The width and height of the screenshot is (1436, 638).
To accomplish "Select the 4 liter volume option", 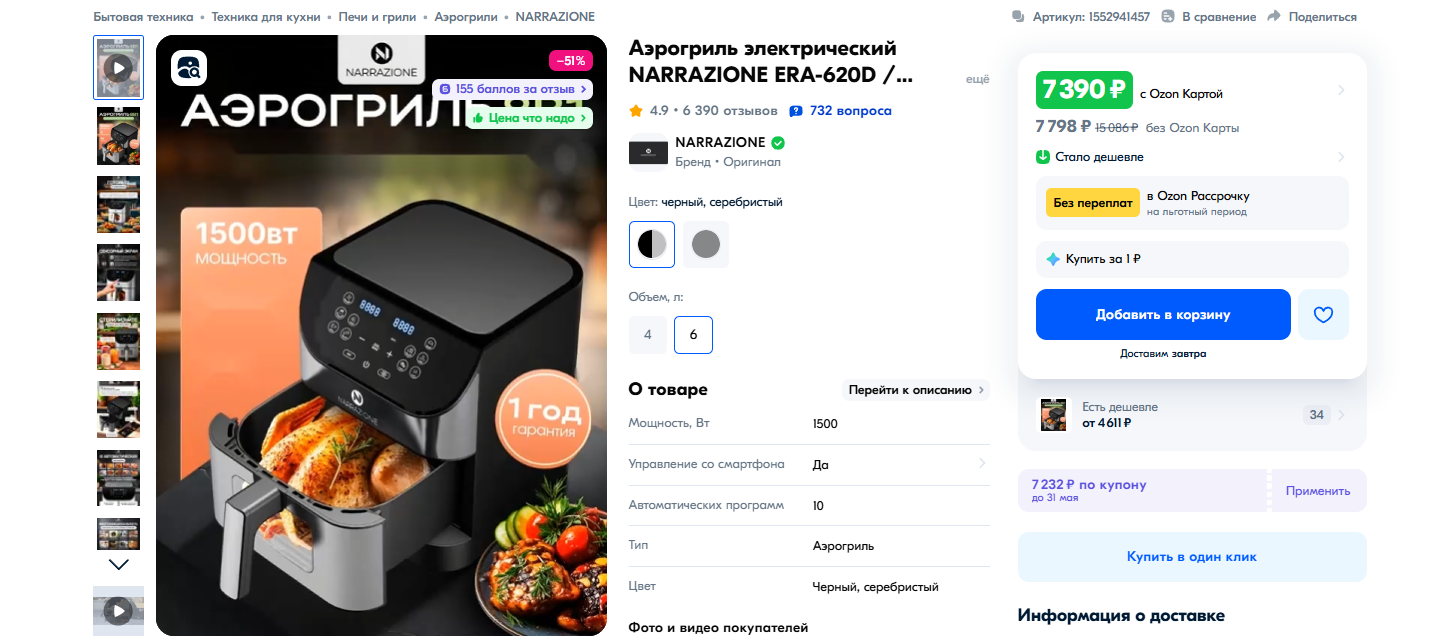I will click(x=648, y=335).
